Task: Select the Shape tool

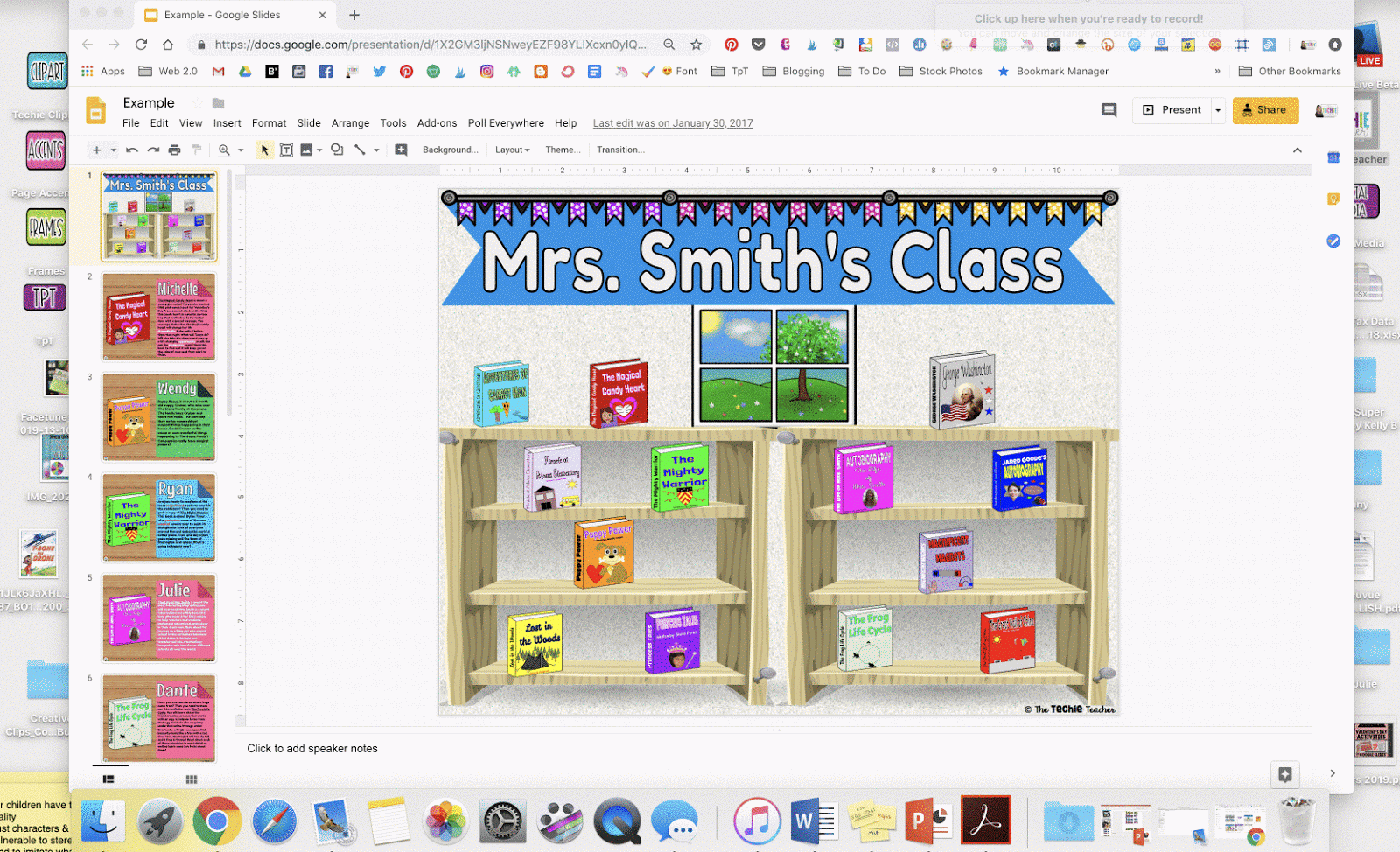Action: coord(337,150)
